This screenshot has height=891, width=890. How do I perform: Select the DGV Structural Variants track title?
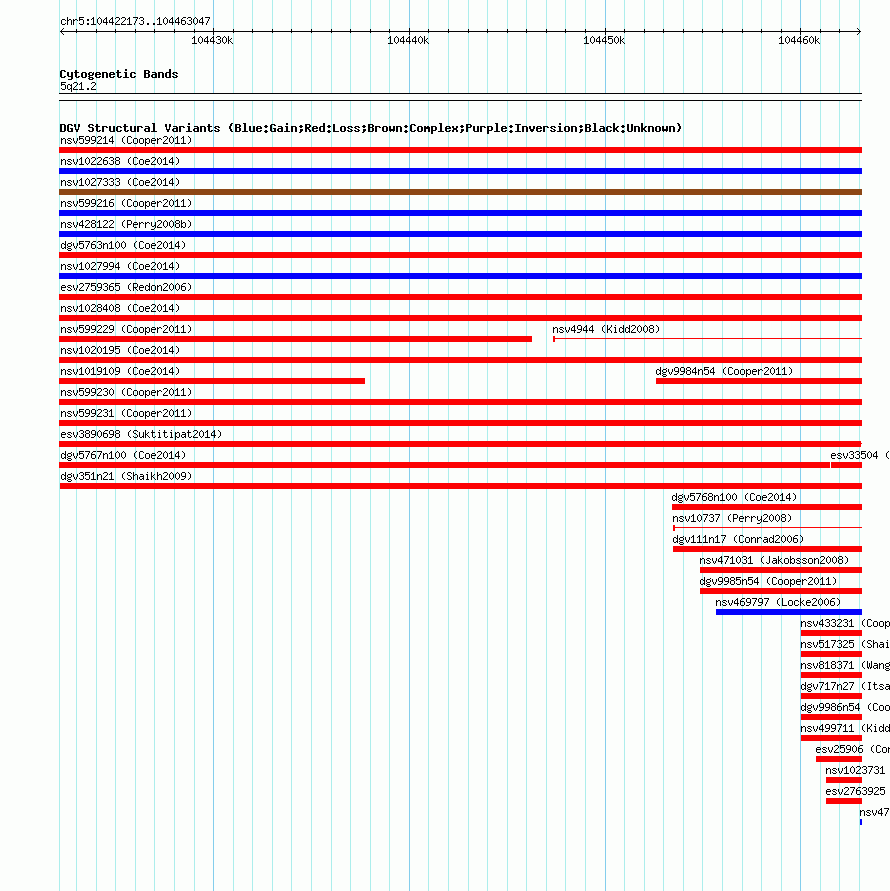(x=371, y=128)
